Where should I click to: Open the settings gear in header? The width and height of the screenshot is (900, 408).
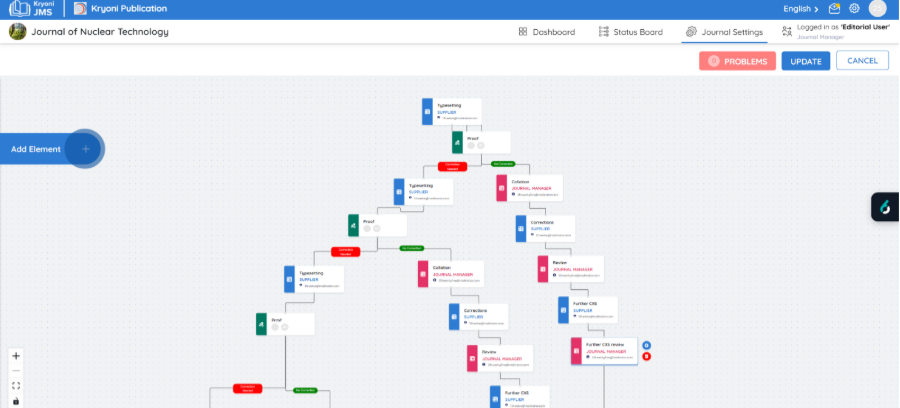point(854,9)
